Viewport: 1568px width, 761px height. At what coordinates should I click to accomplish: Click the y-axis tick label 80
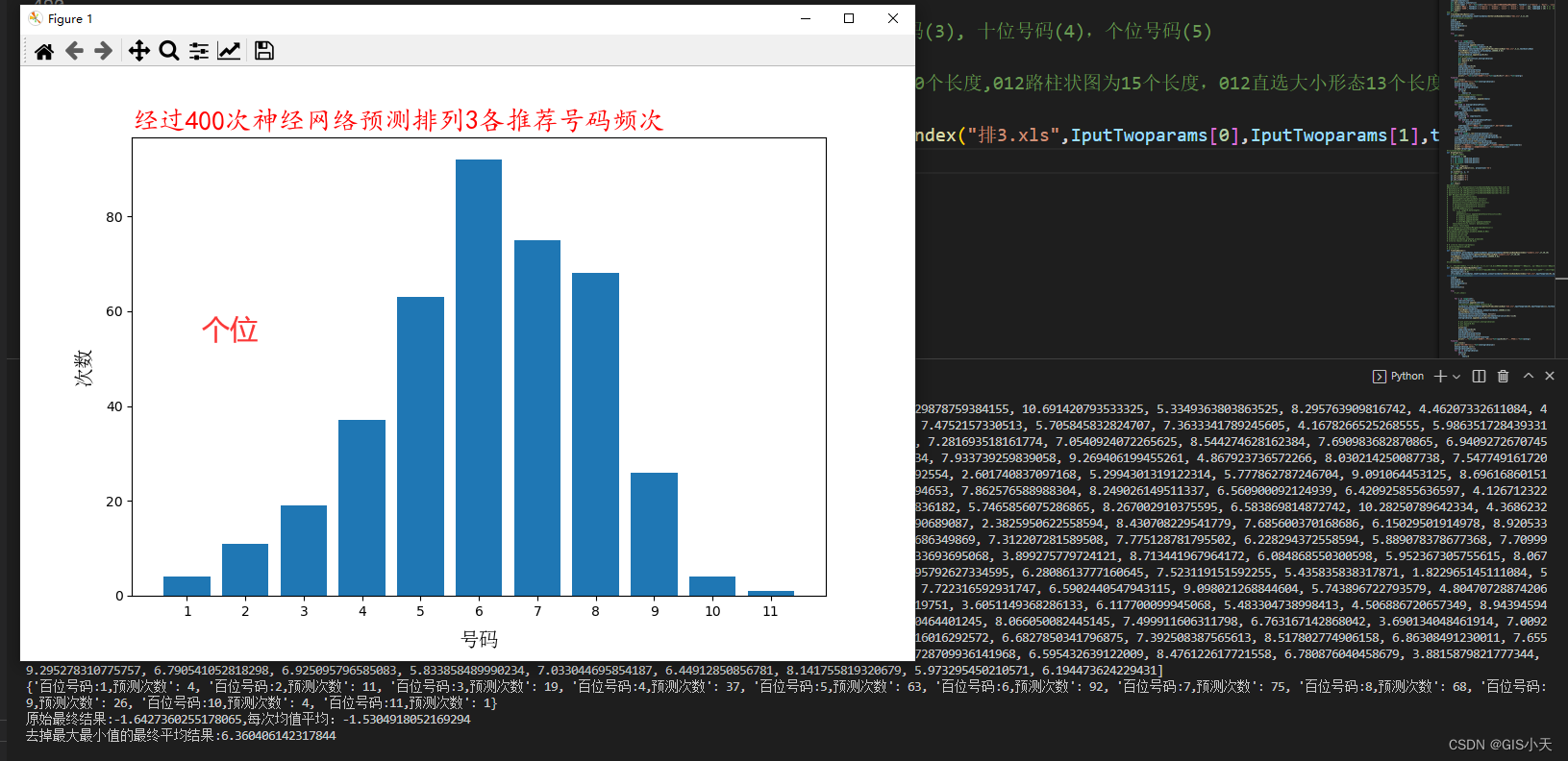tap(114, 217)
